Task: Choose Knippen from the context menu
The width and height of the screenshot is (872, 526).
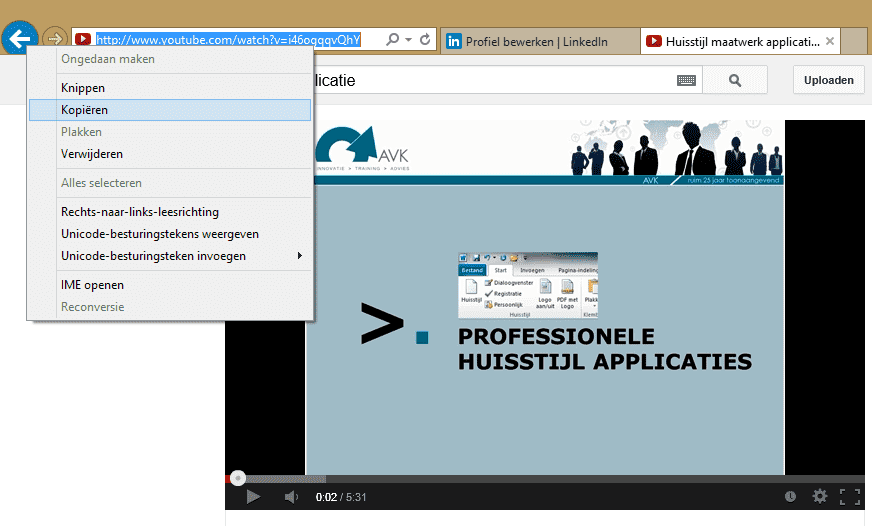Action: [x=170, y=88]
